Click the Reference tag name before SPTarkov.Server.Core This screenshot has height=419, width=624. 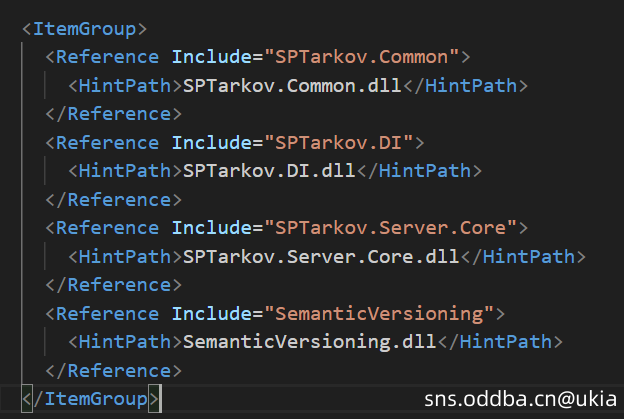tap(108, 228)
